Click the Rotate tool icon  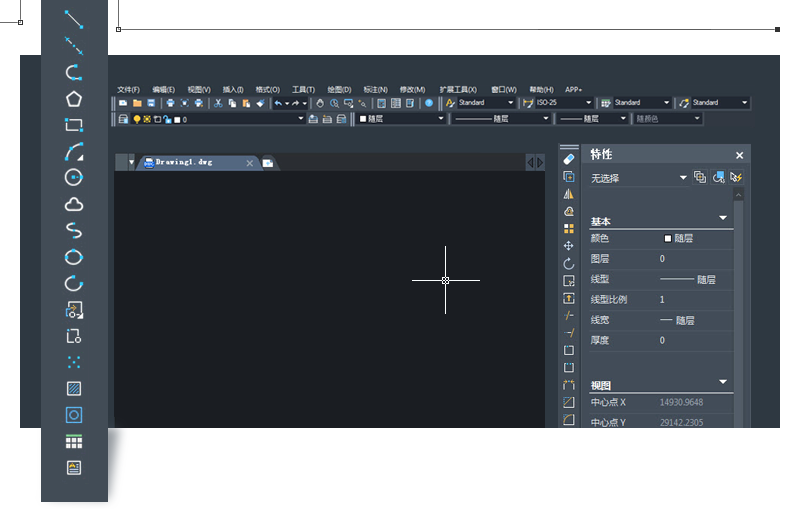click(569, 263)
